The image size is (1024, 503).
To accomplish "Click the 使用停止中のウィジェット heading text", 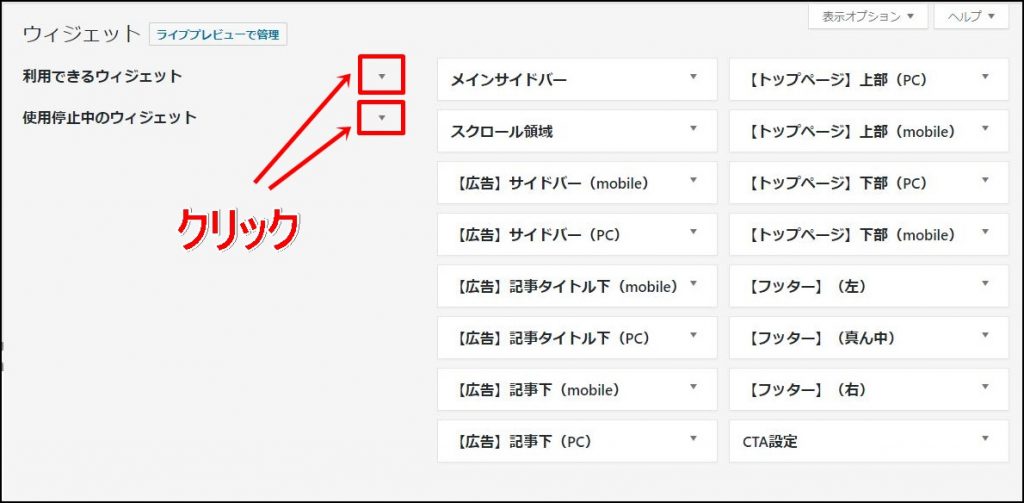I will click(x=109, y=118).
